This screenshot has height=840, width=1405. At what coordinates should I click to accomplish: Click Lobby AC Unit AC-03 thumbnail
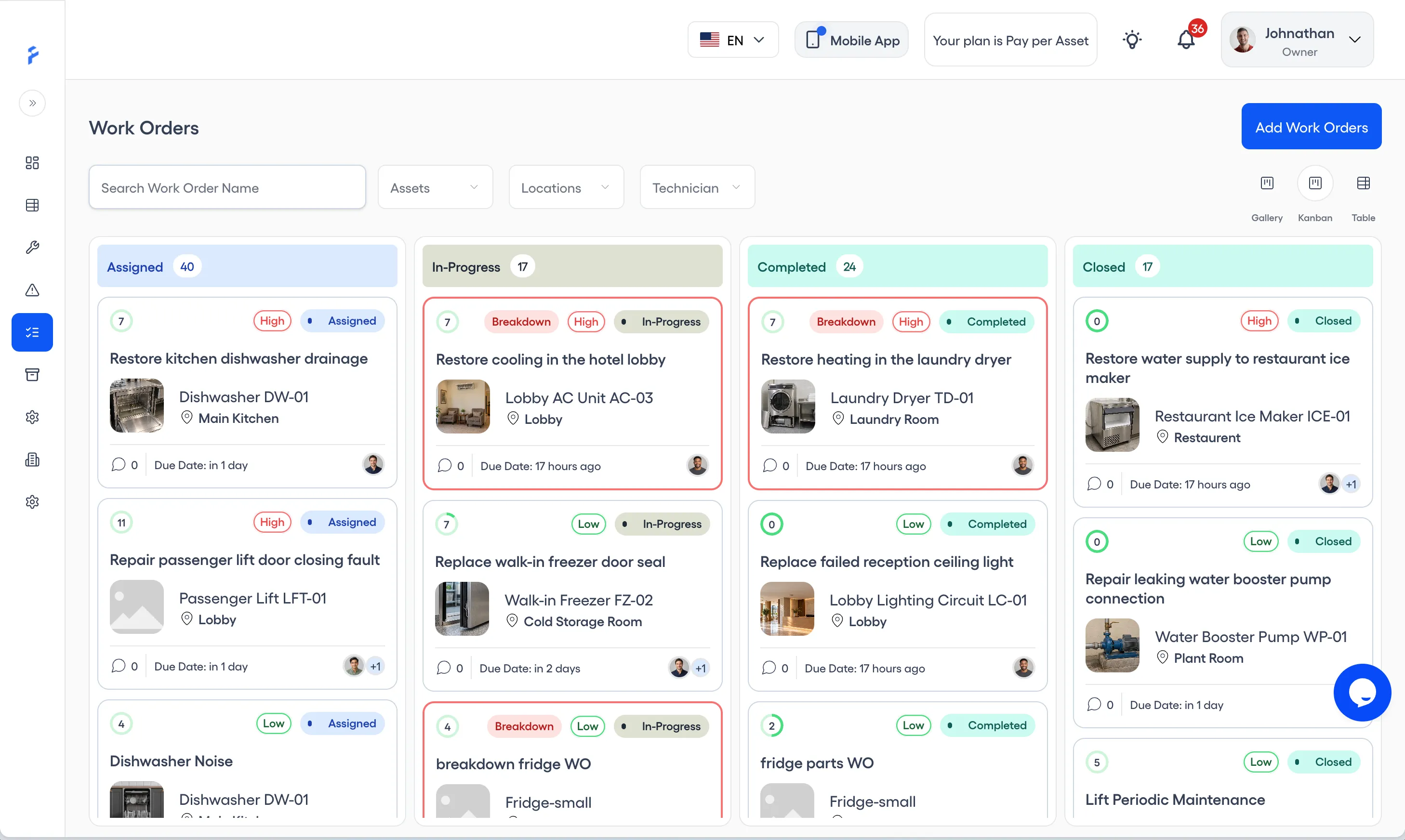click(x=463, y=407)
